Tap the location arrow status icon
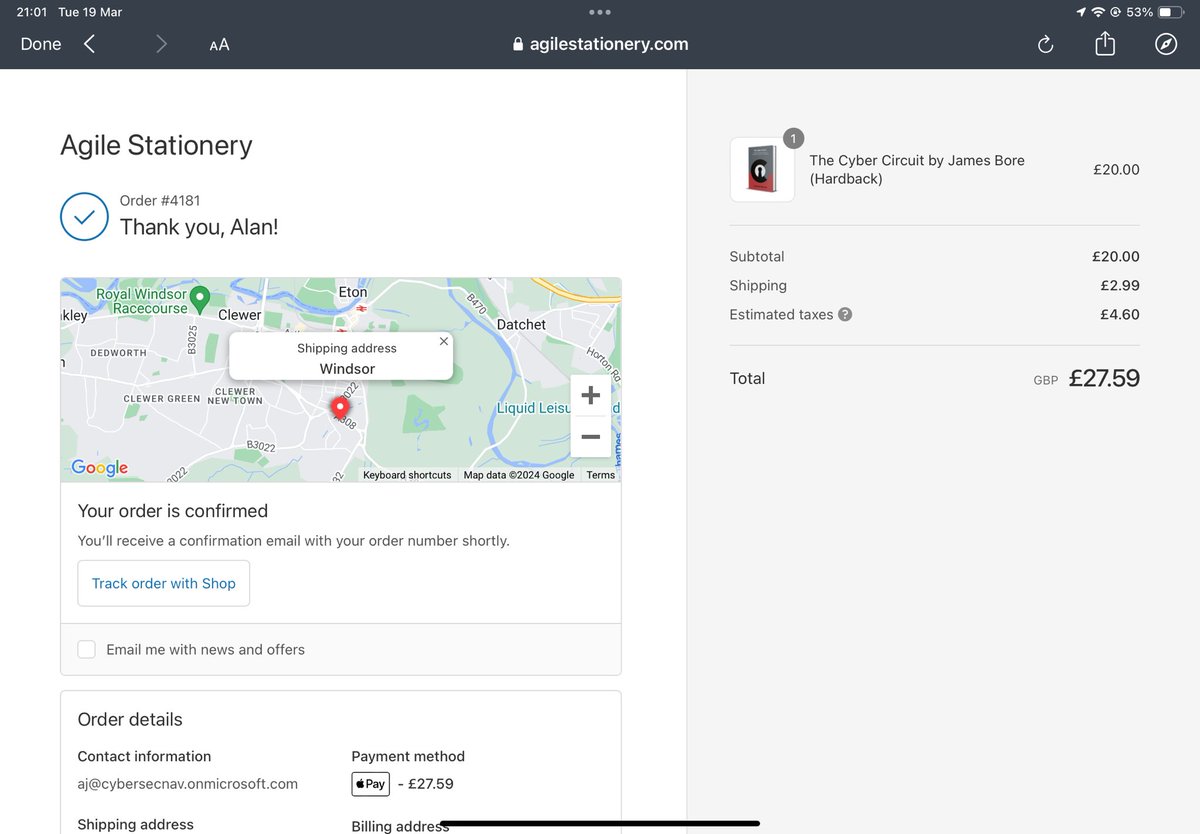Screen dimensions: 1200x834 pyautogui.click(x=1081, y=12)
